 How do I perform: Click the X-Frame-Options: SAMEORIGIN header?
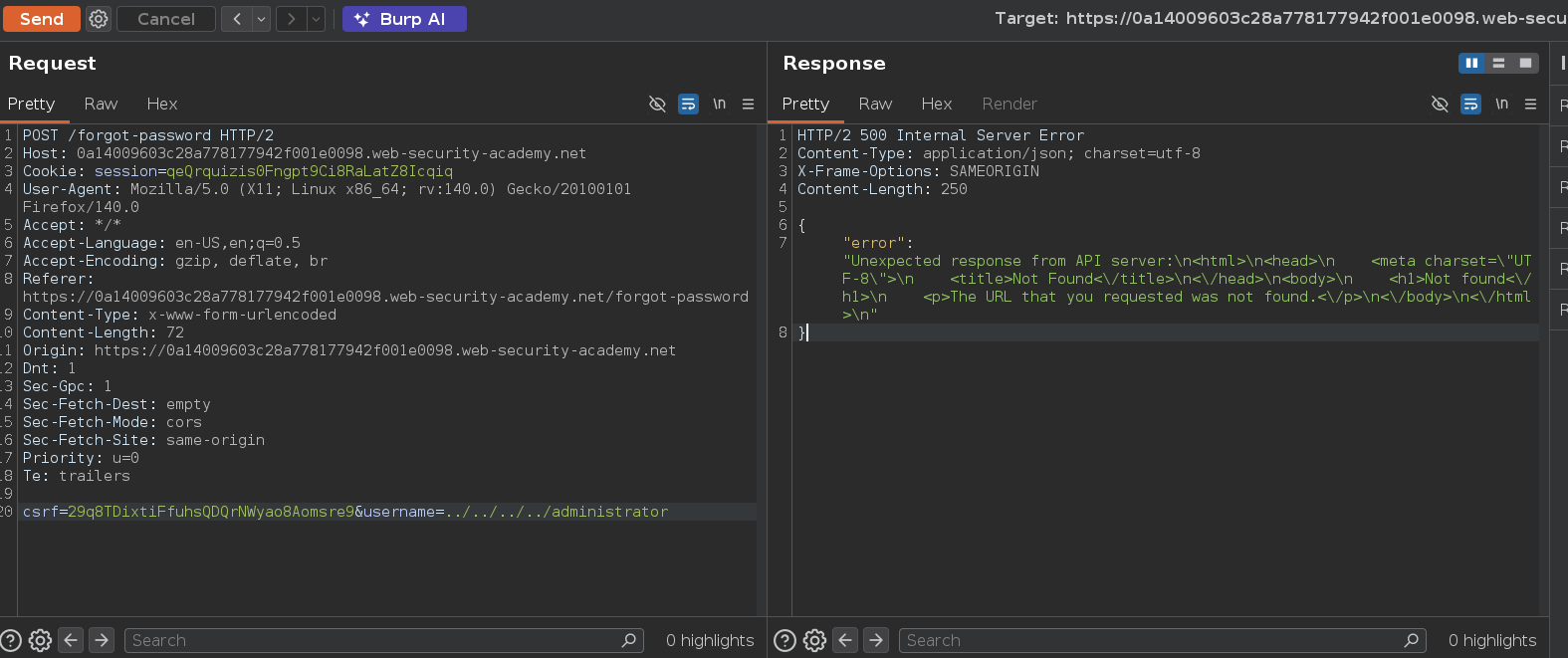click(x=918, y=171)
